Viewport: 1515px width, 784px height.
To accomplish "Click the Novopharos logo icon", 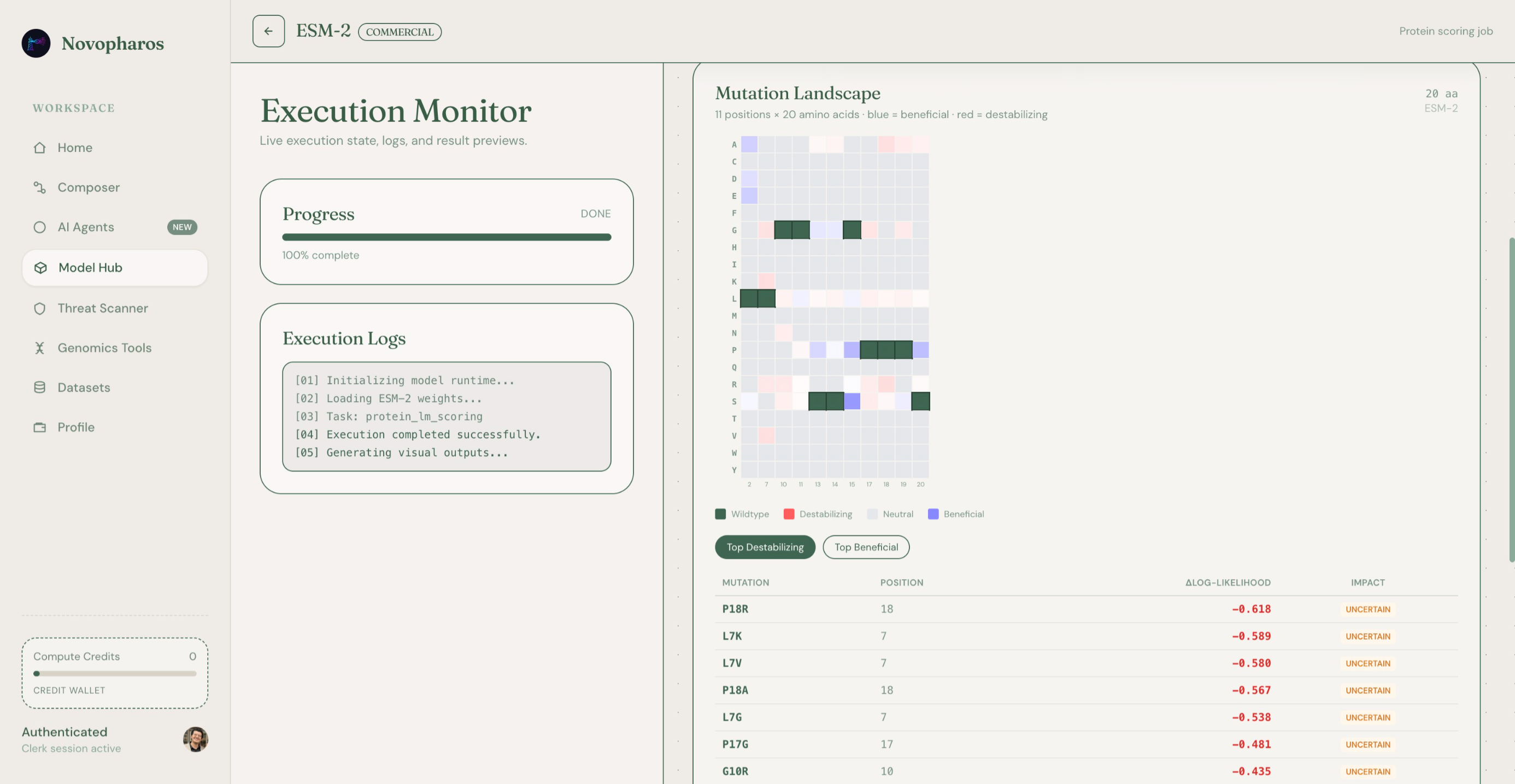I will point(36,43).
